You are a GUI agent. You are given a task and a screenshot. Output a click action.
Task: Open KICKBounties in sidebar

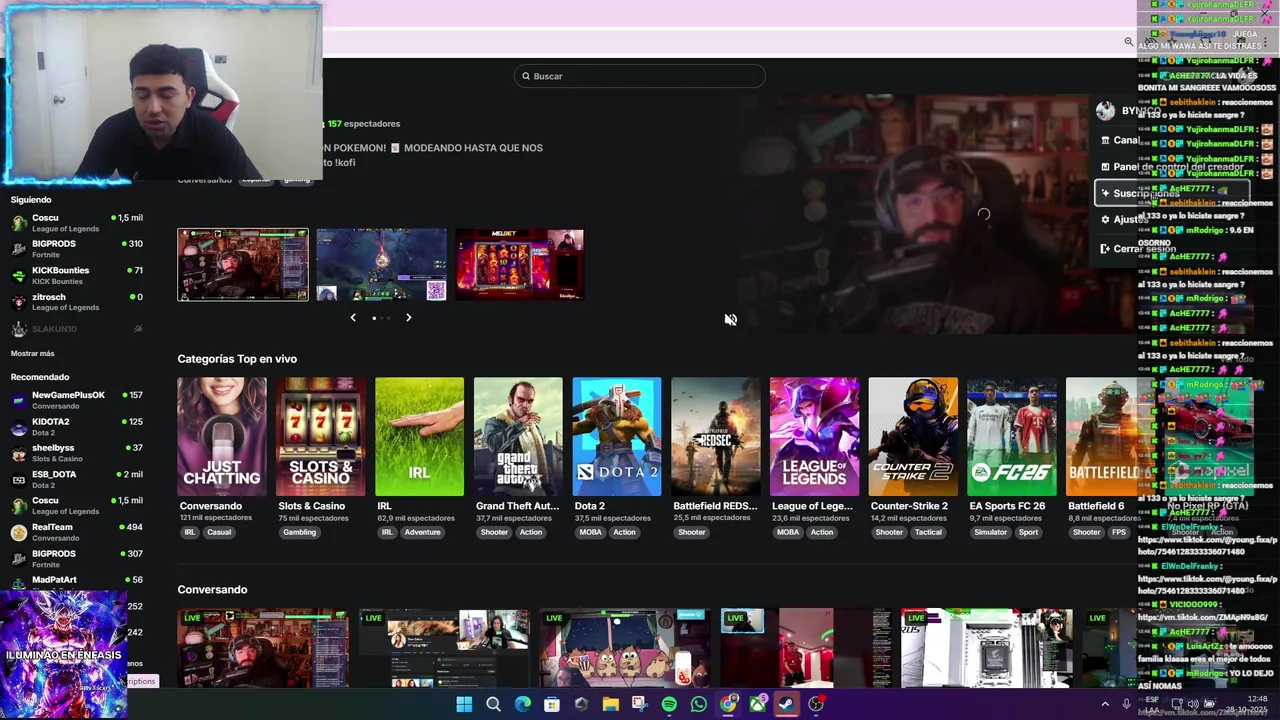(x=77, y=275)
